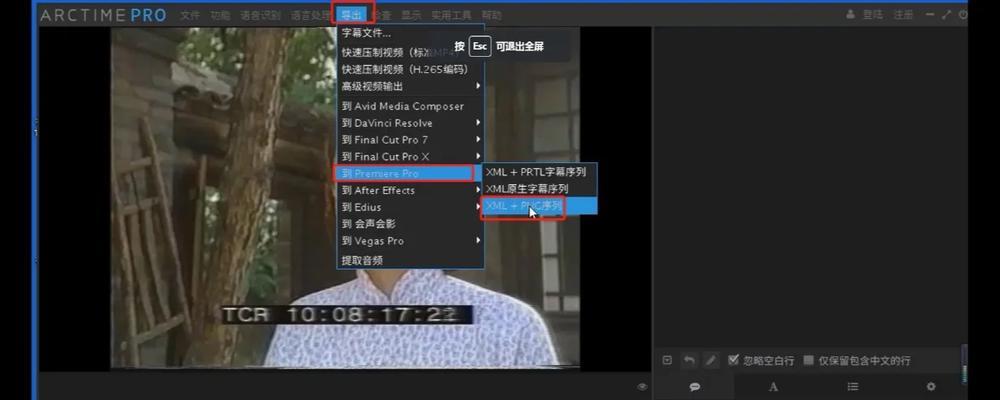The width and height of the screenshot is (1000, 400).
Task: Select the highlighted 到 Premiere Pro entry
Action: (410, 173)
